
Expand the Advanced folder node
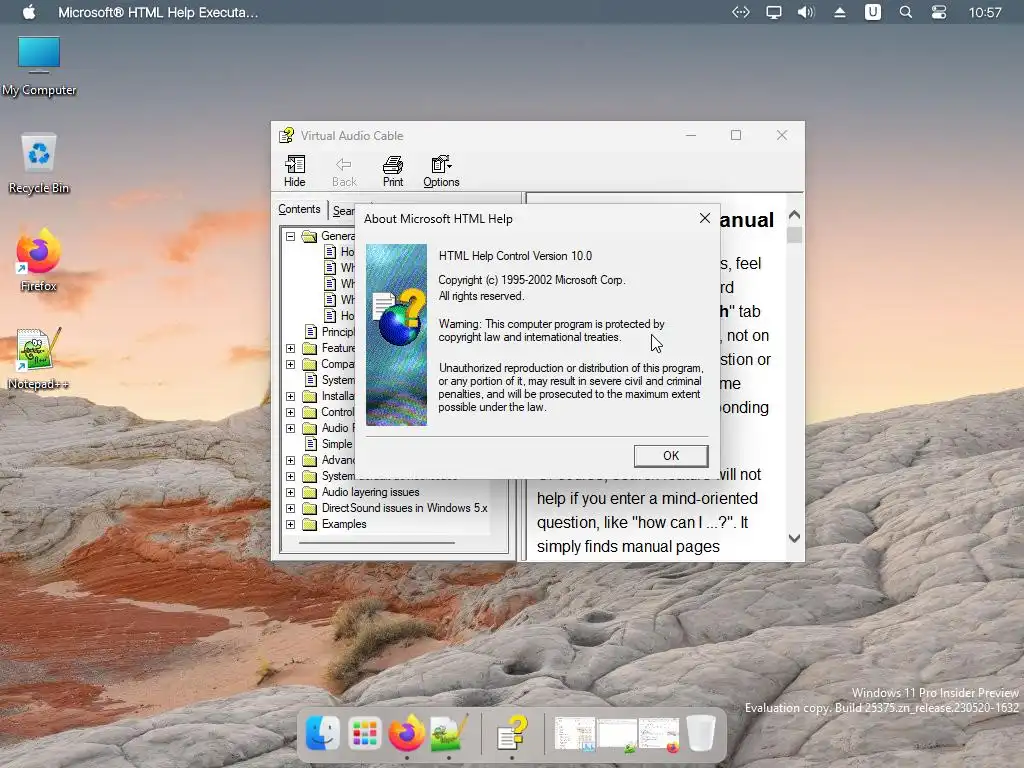291,460
